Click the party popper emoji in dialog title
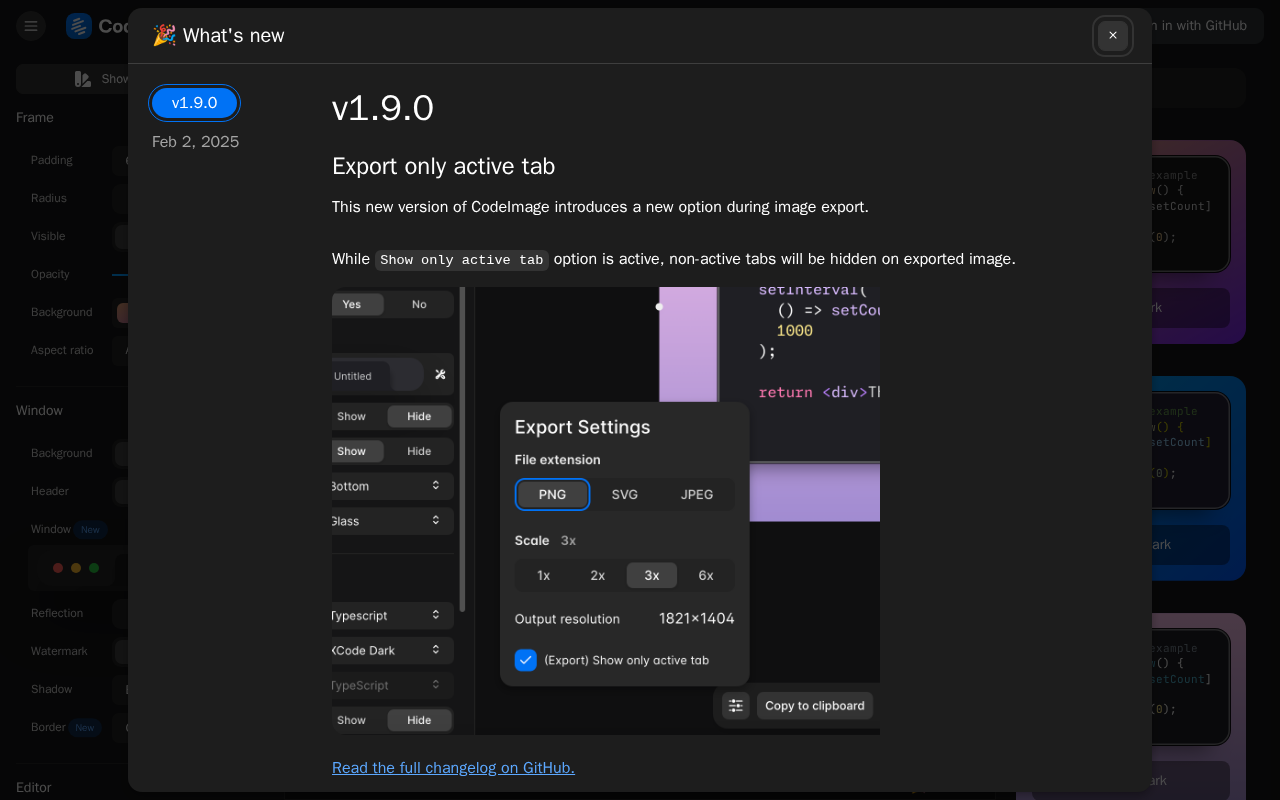Image resolution: width=1280 pixels, height=800 pixels. (x=164, y=36)
